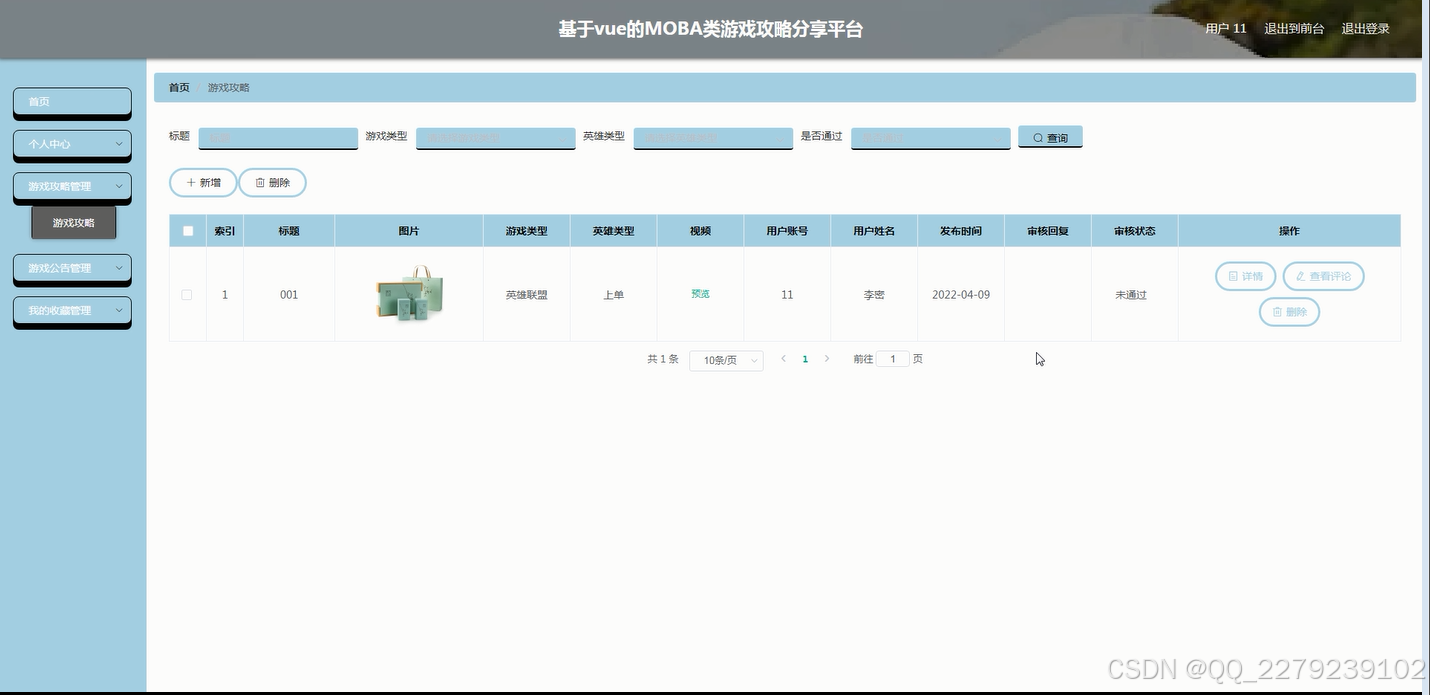The image size is (1430, 695).
Task: Click the plus icon on the 新增 button
Action: tap(190, 182)
